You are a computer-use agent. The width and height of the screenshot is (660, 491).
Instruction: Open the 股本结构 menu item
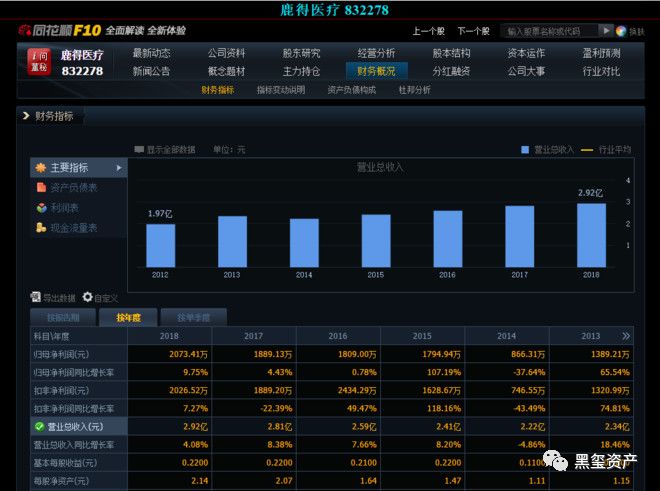(451, 53)
